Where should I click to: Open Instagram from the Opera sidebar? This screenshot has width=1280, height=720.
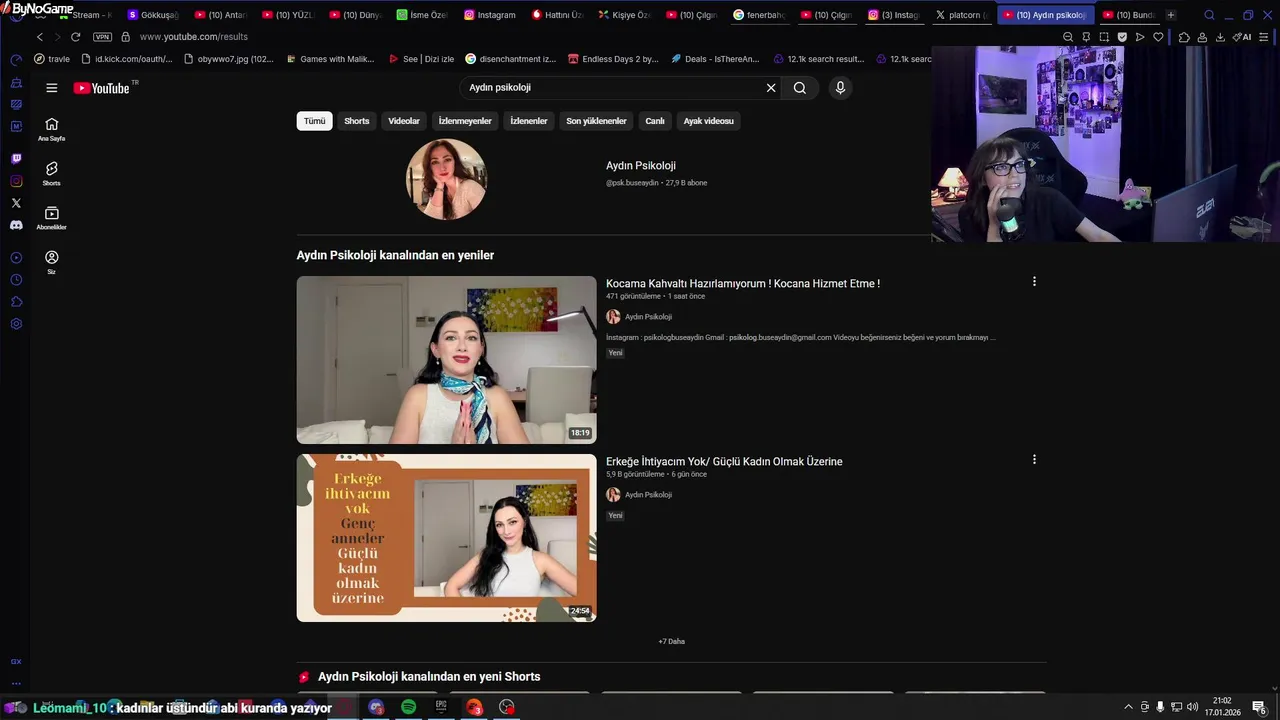(16, 181)
